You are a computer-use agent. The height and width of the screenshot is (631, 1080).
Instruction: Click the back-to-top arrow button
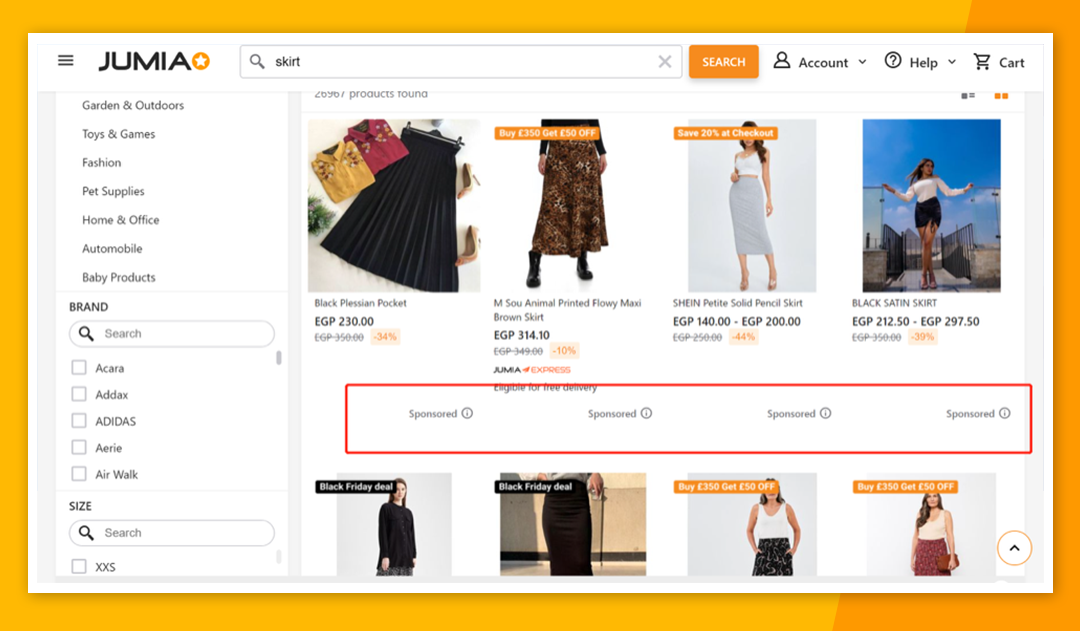click(x=1014, y=548)
